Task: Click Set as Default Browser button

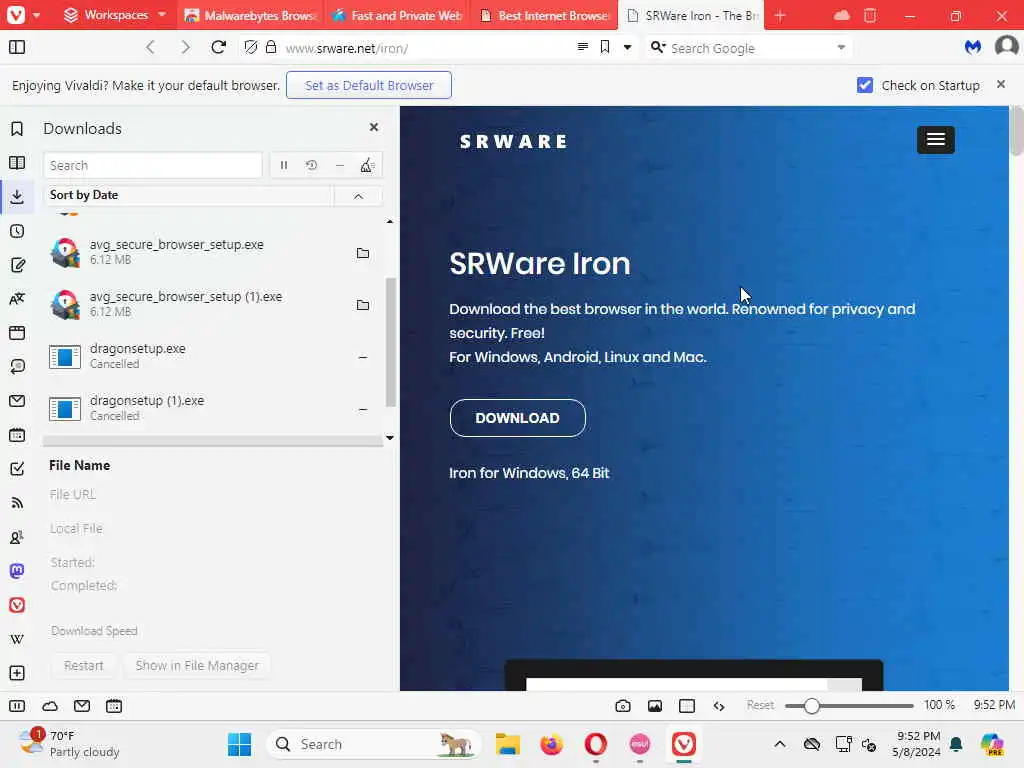Action: point(369,85)
